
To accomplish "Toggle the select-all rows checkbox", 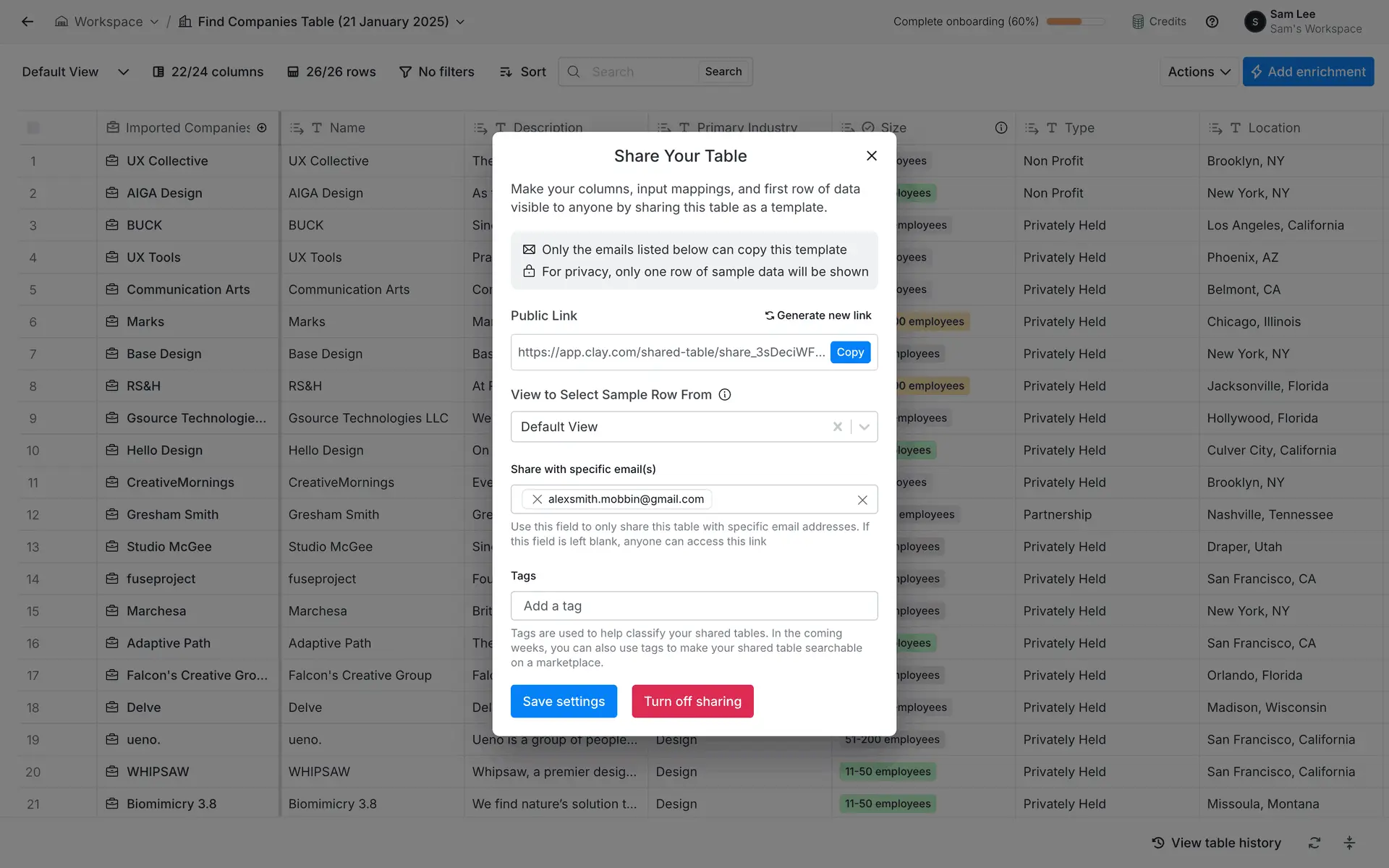I will tap(33, 128).
